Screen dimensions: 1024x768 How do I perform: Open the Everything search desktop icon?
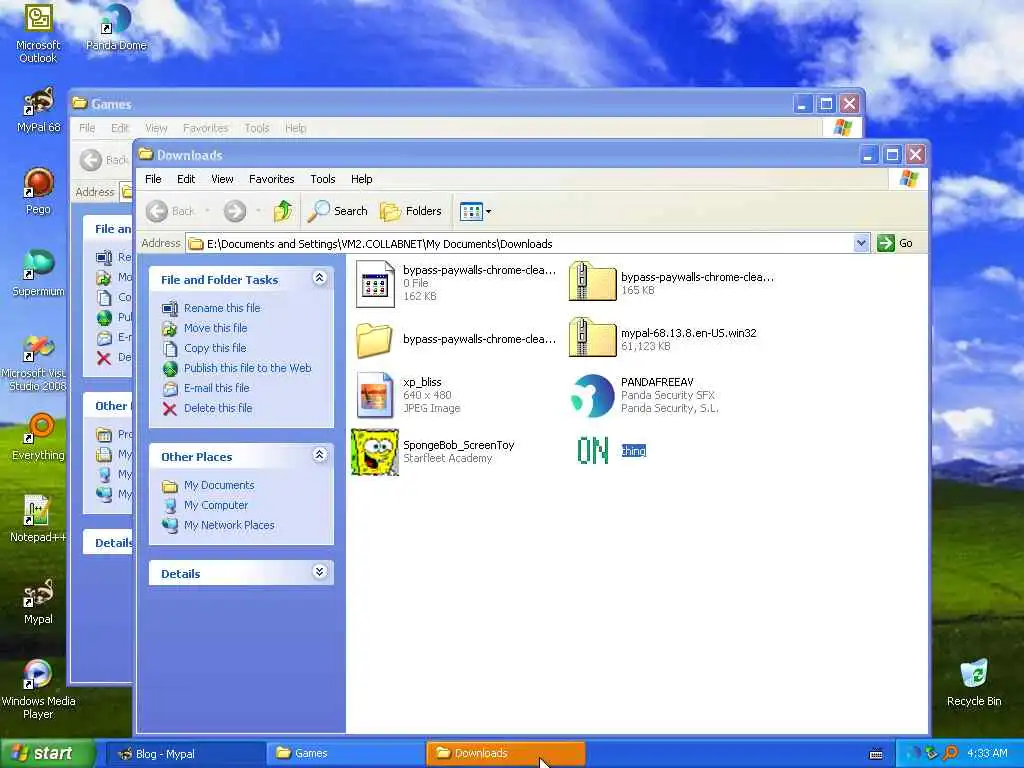[38, 437]
